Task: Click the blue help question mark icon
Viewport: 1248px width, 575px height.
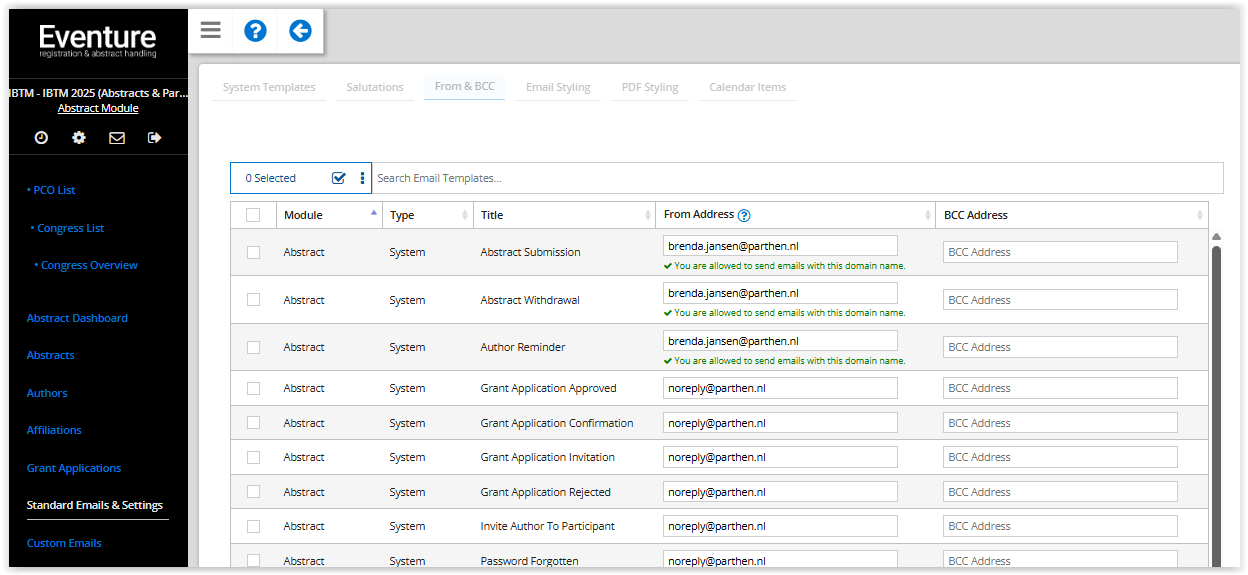Action: click(255, 31)
